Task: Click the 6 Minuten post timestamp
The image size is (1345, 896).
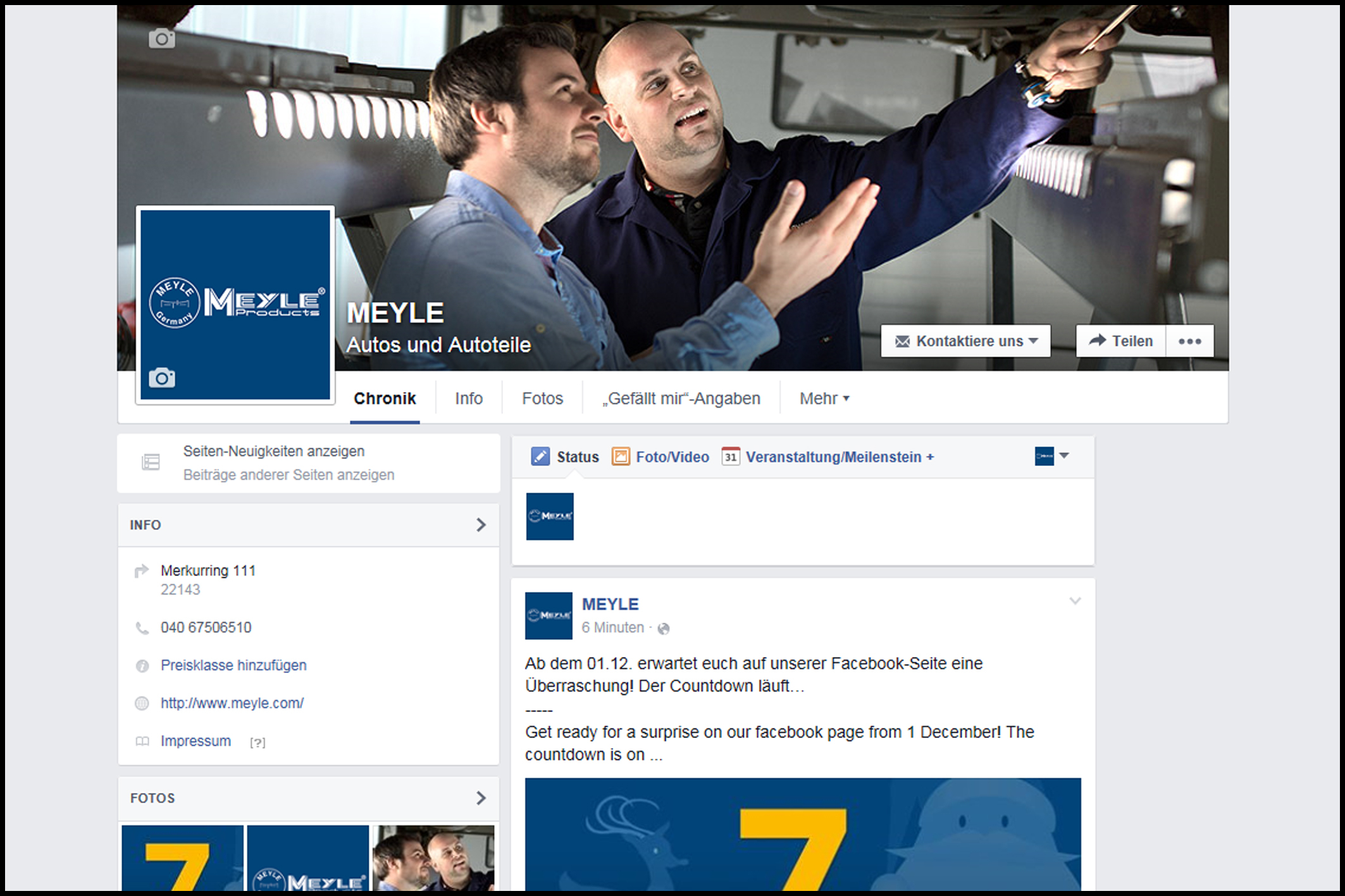Action: [x=612, y=628]
